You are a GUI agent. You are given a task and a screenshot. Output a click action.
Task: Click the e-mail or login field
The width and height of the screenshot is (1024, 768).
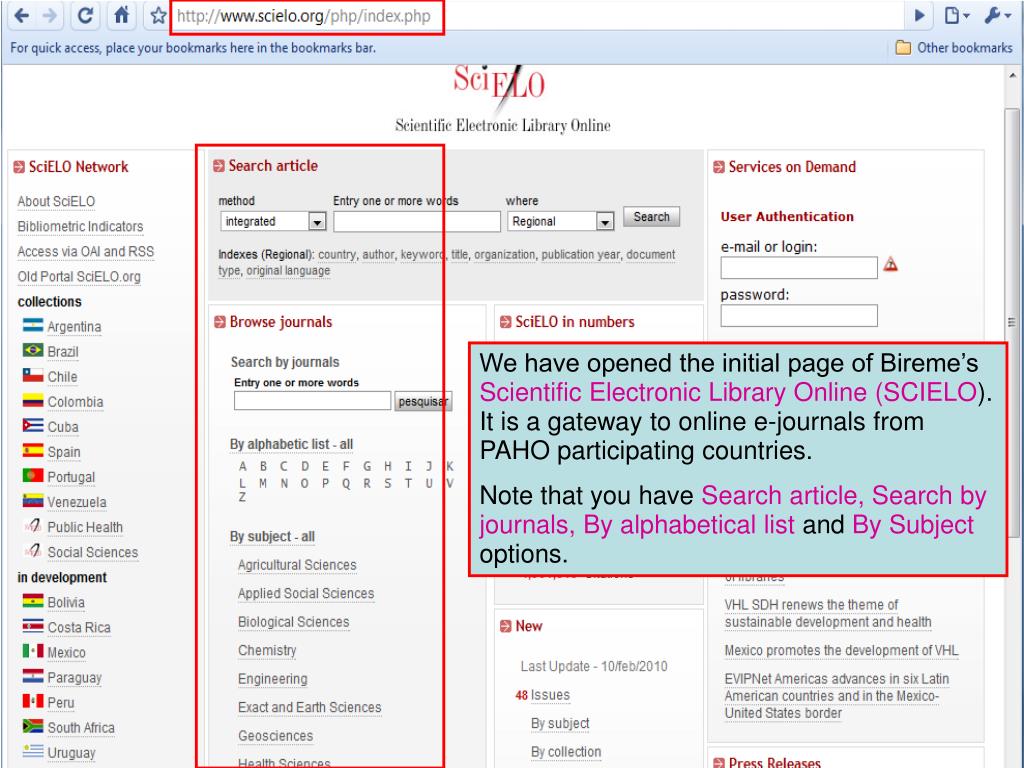click(x=799, y=268)
